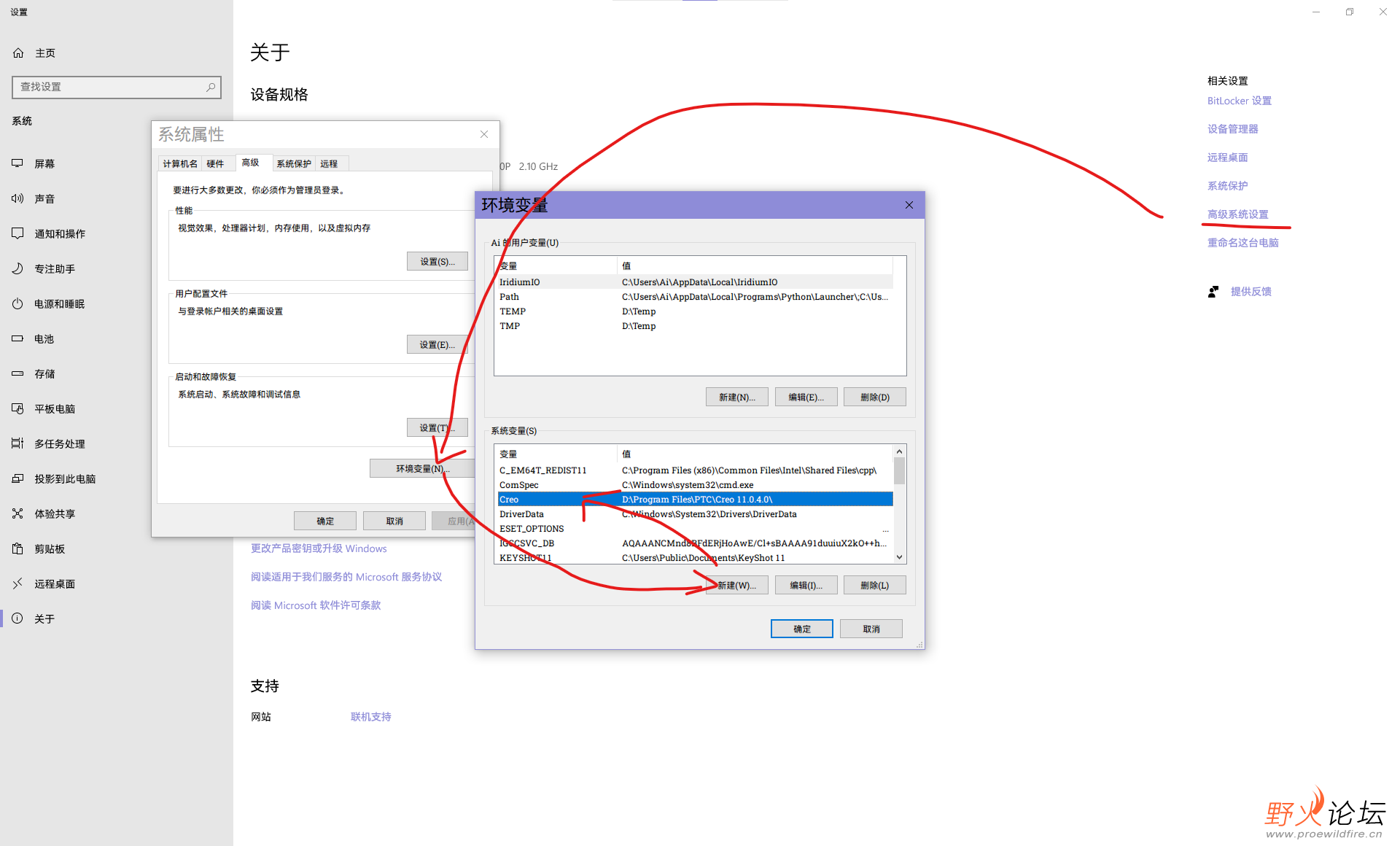
Task: Open Shared experiences icon in sidebar
Action: [x=17, y=513]
